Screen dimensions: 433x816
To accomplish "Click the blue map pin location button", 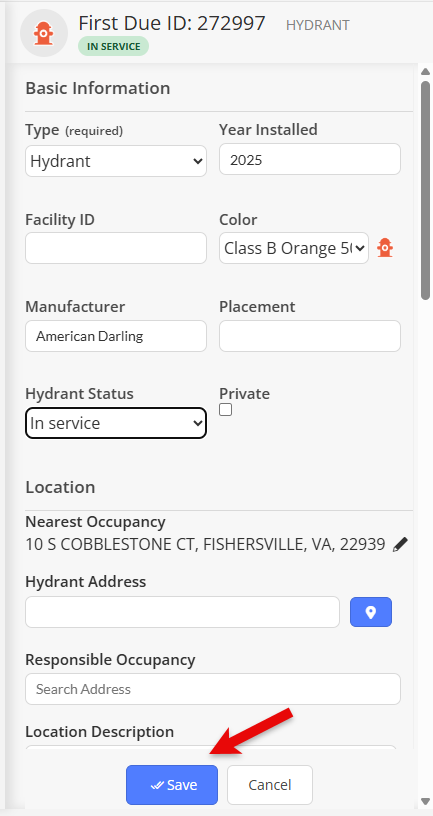I will [371, 612].
